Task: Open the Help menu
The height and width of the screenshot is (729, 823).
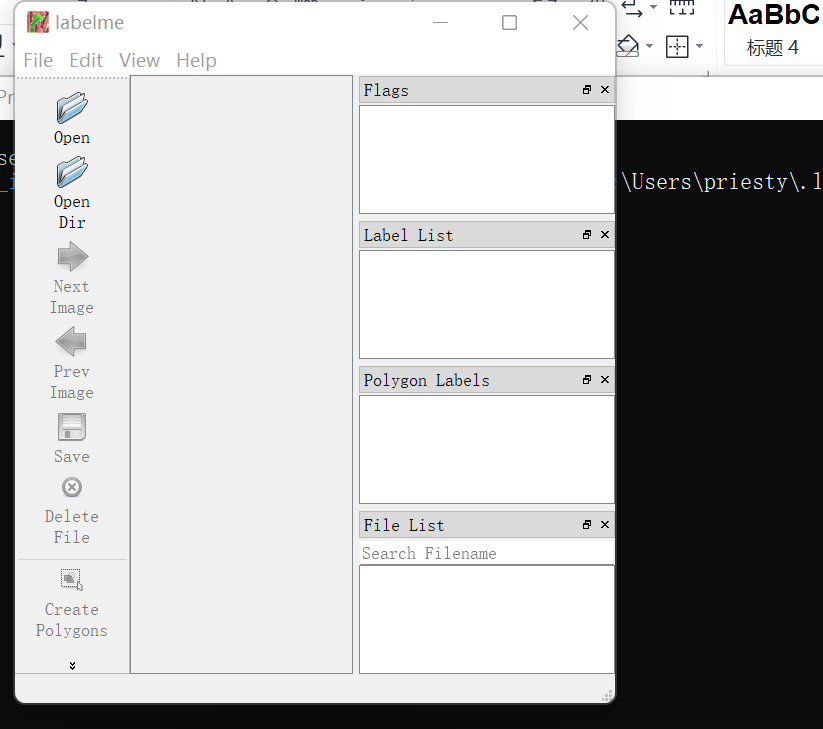Action: 196,60
